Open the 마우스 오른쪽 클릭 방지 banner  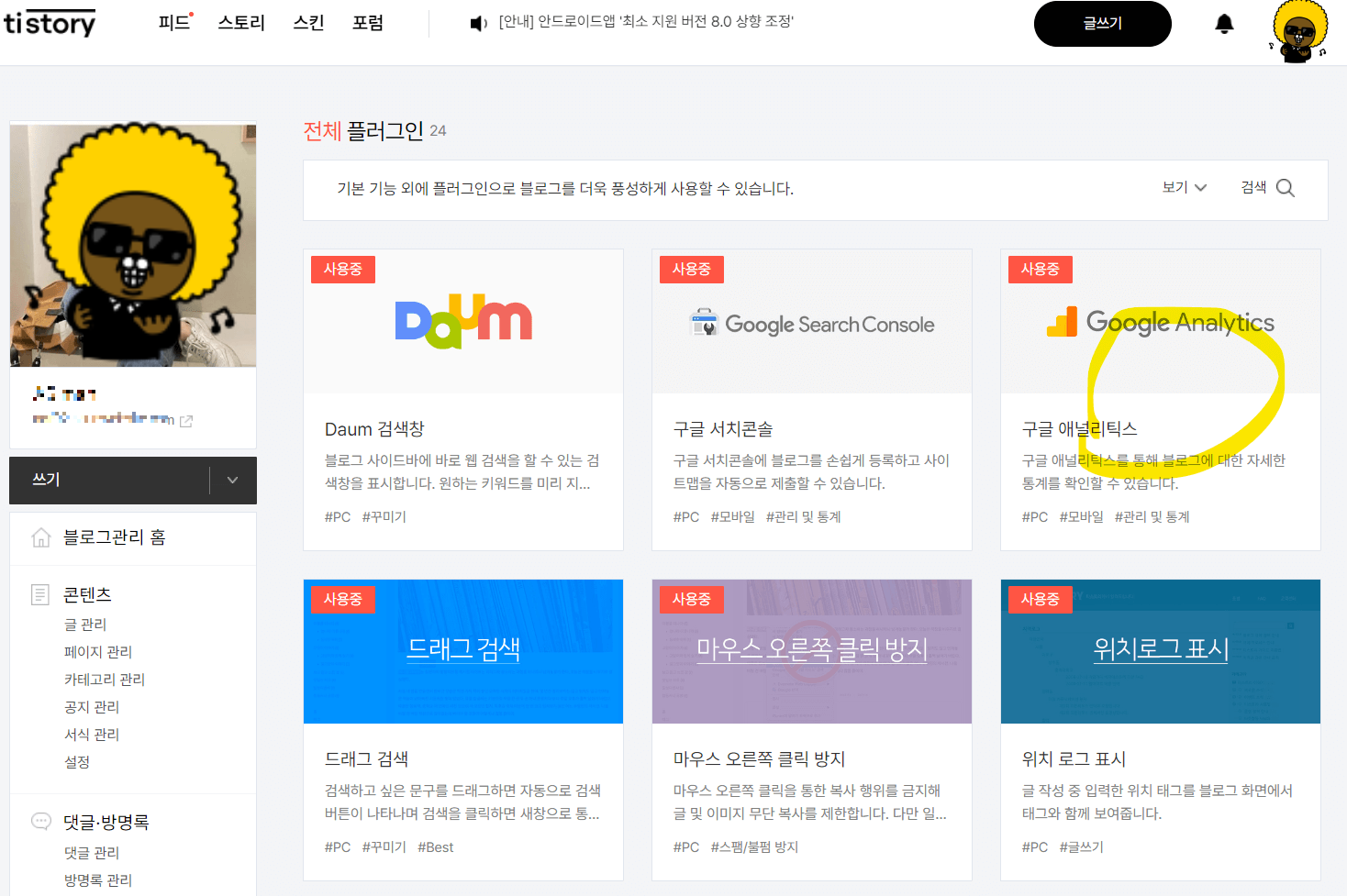812,651
